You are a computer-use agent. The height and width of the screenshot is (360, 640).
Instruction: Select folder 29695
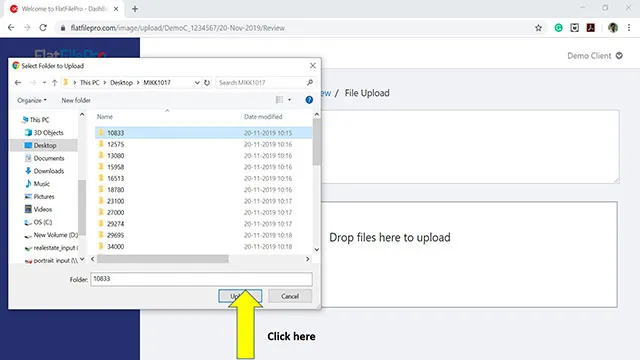[x=203, y=235]
